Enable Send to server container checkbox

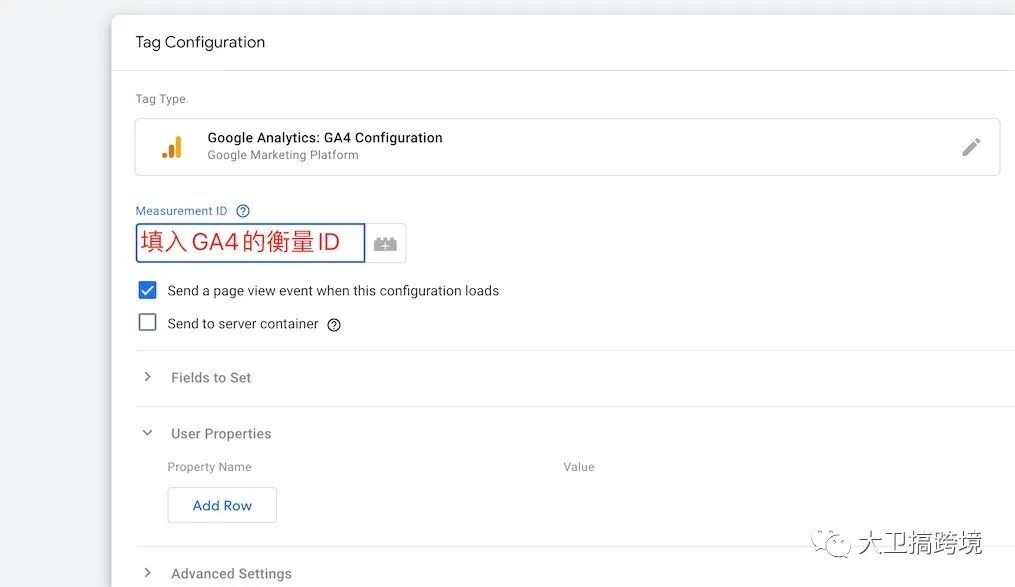148,322
